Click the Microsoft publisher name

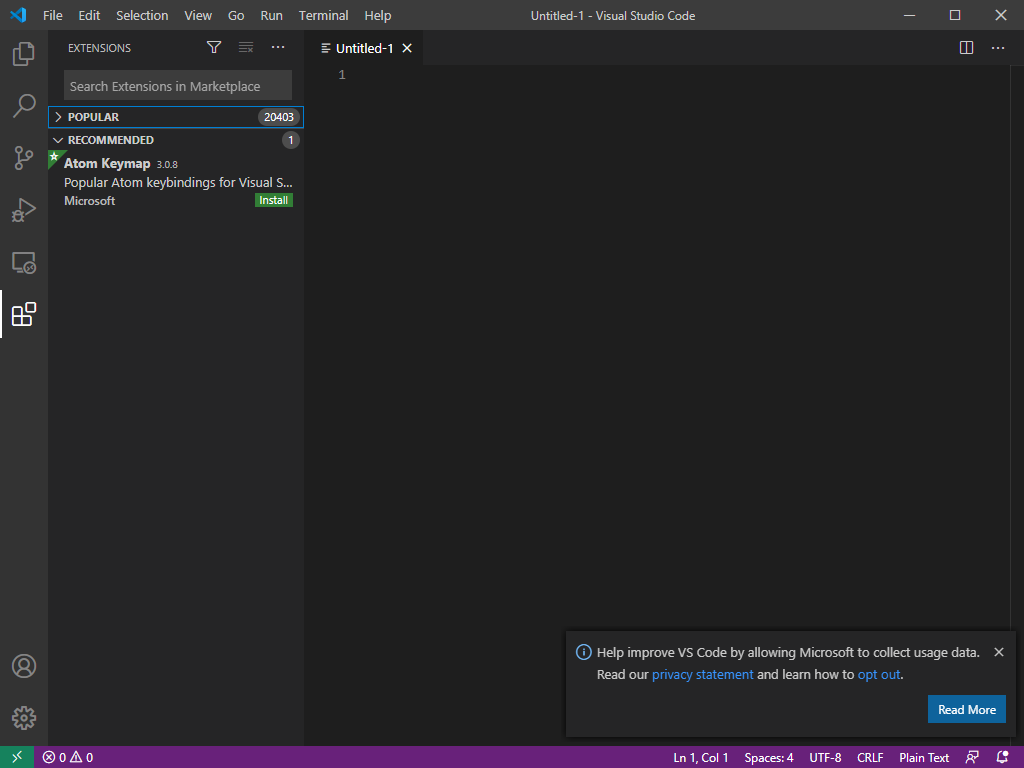click(x=89, y=200)
